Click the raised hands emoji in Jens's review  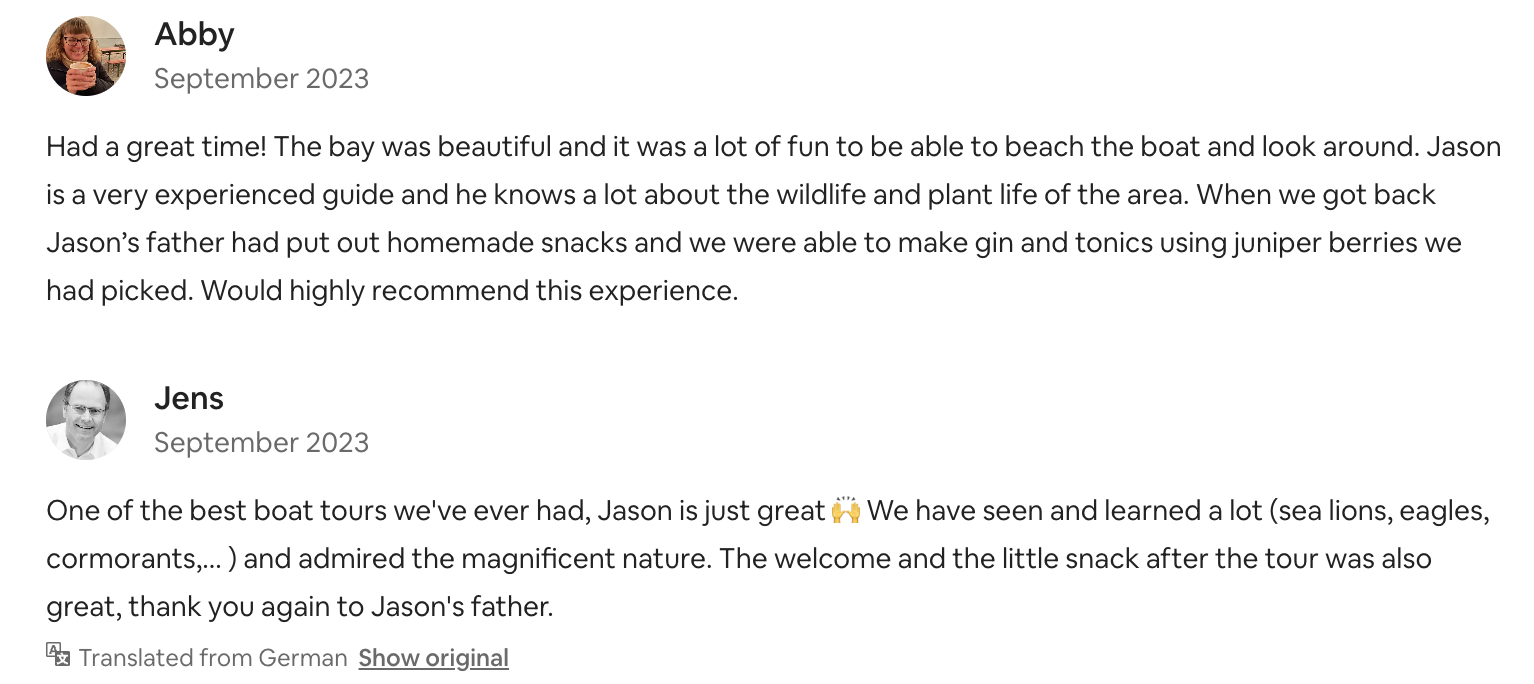845,511
